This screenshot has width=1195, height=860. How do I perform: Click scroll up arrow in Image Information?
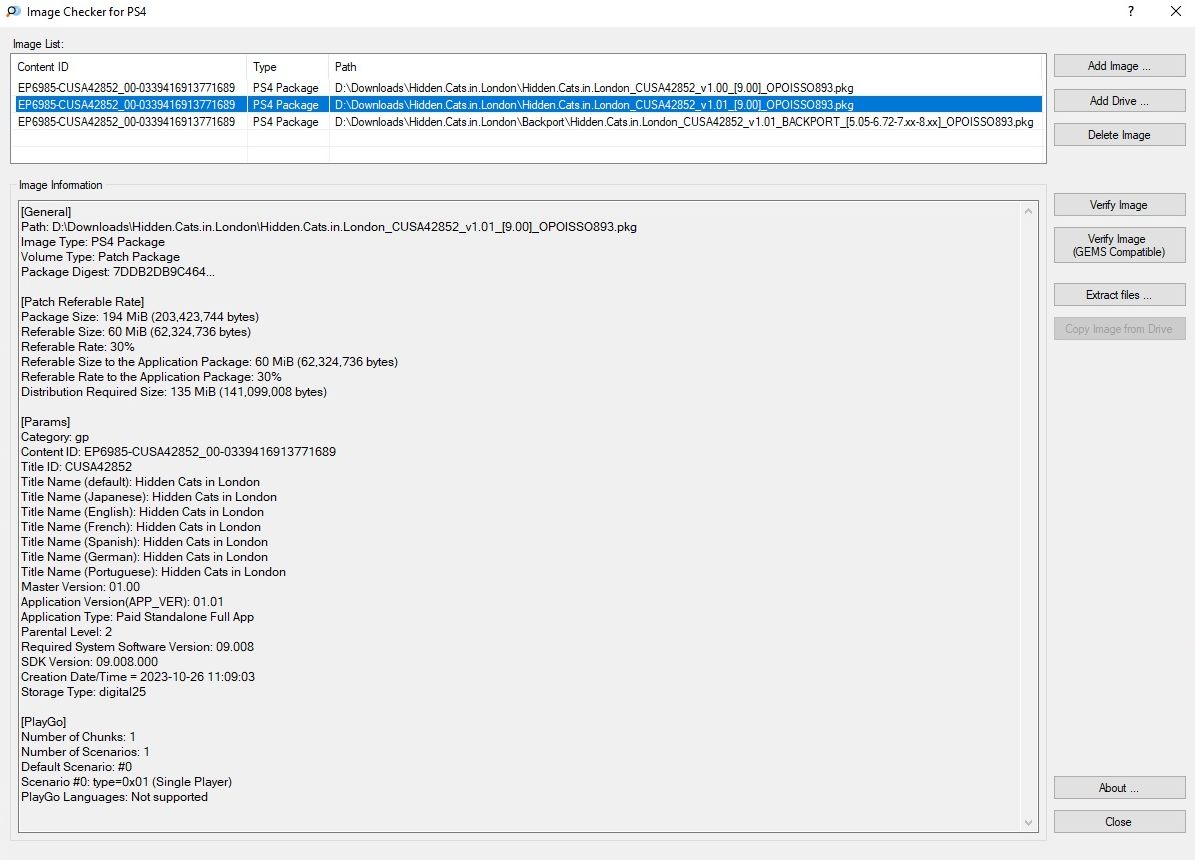coord(1028,211)
